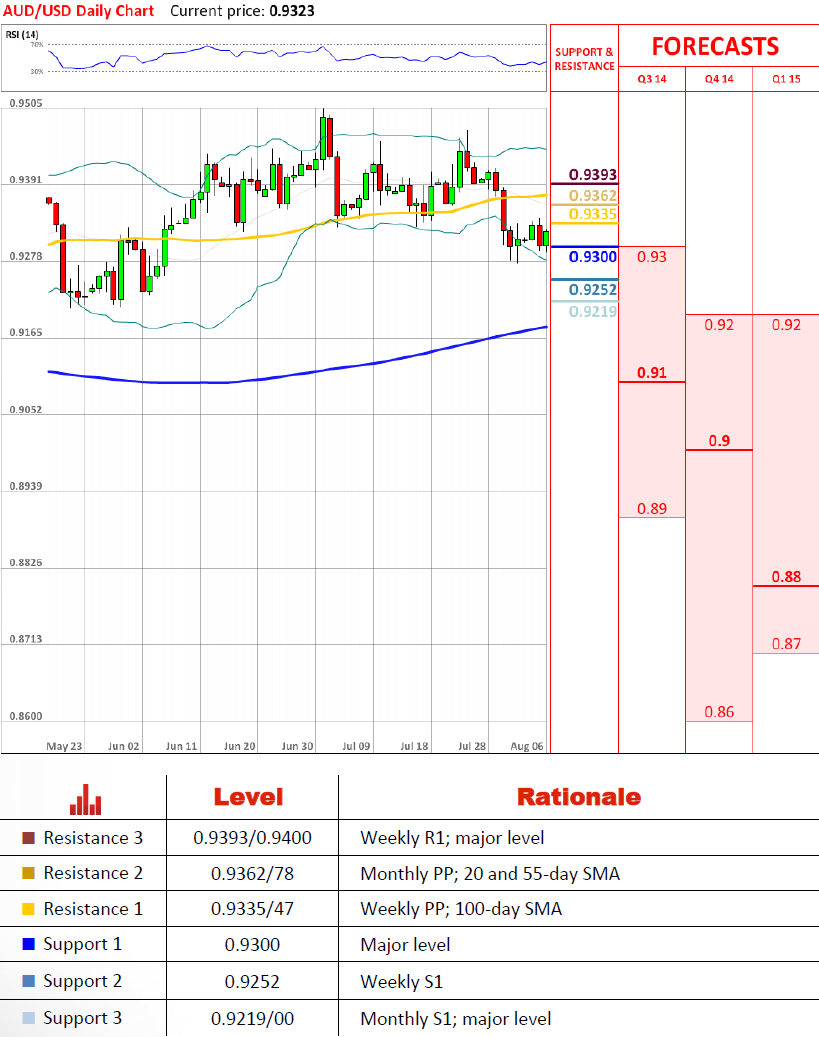Click the 0.8939 price axis label
Screen dimensions: 819x1037
pos(26,486)
